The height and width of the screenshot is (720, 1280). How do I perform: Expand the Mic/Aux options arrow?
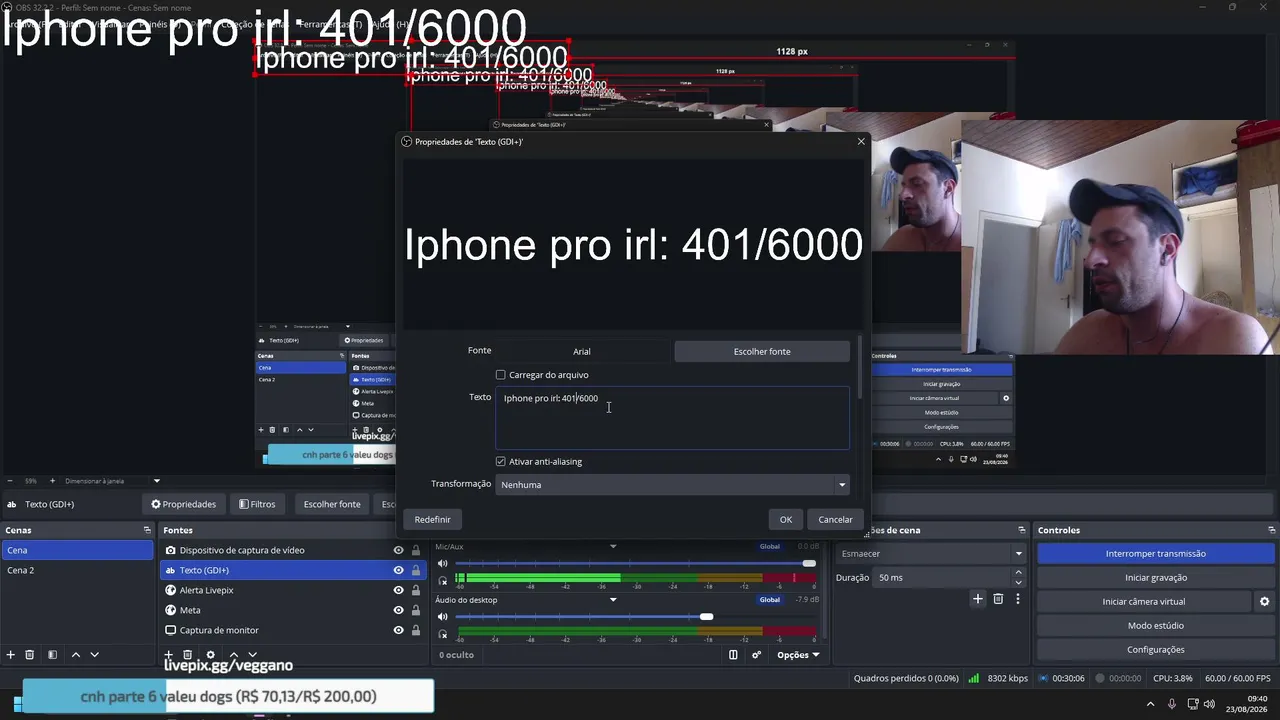613,547
